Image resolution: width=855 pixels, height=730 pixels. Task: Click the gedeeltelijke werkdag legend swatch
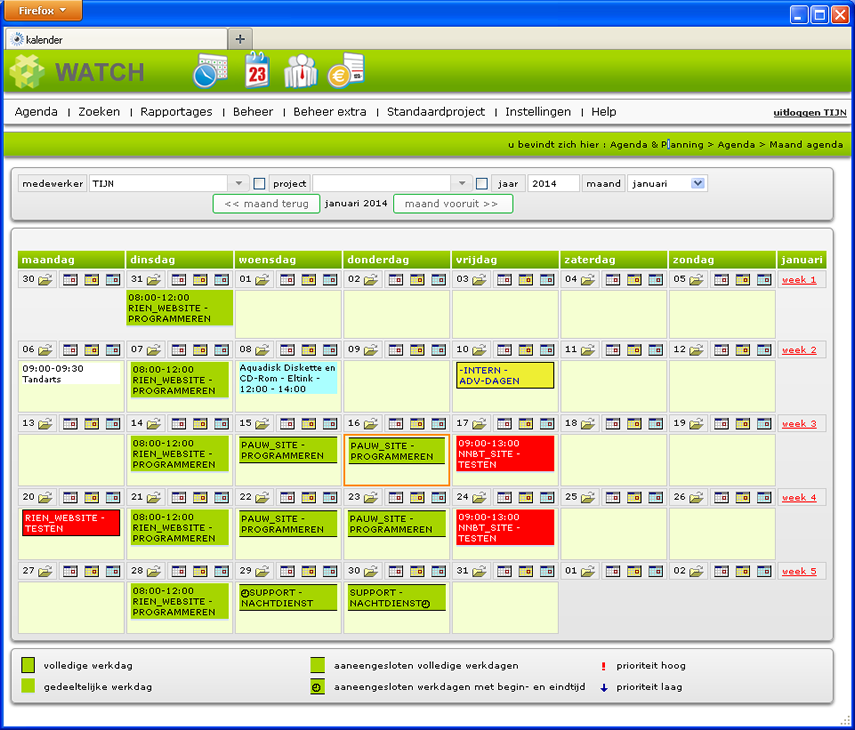point(28,686)
